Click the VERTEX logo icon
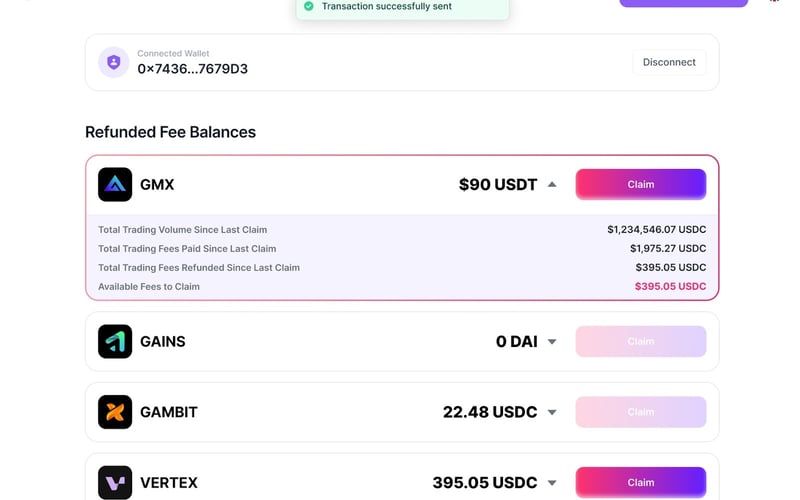The width and height of the screenshot is (800, 500). point(115,482)
